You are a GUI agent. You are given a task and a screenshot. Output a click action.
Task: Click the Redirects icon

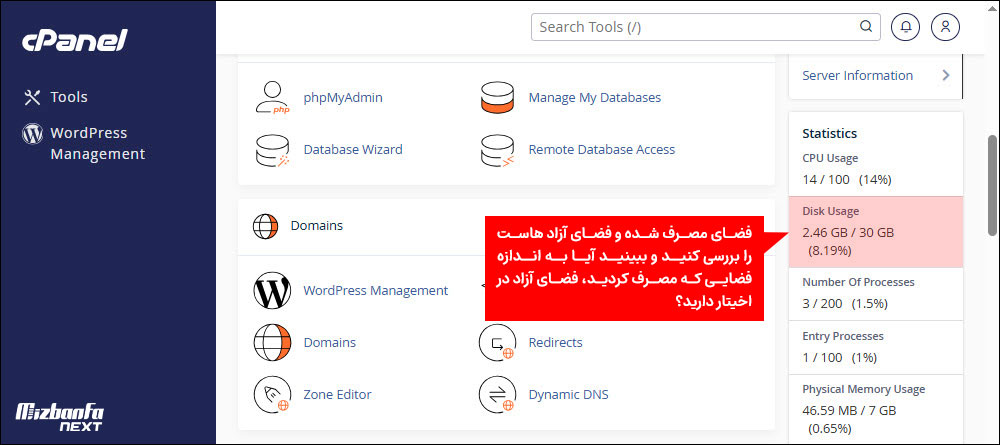[x=497, y=343]
